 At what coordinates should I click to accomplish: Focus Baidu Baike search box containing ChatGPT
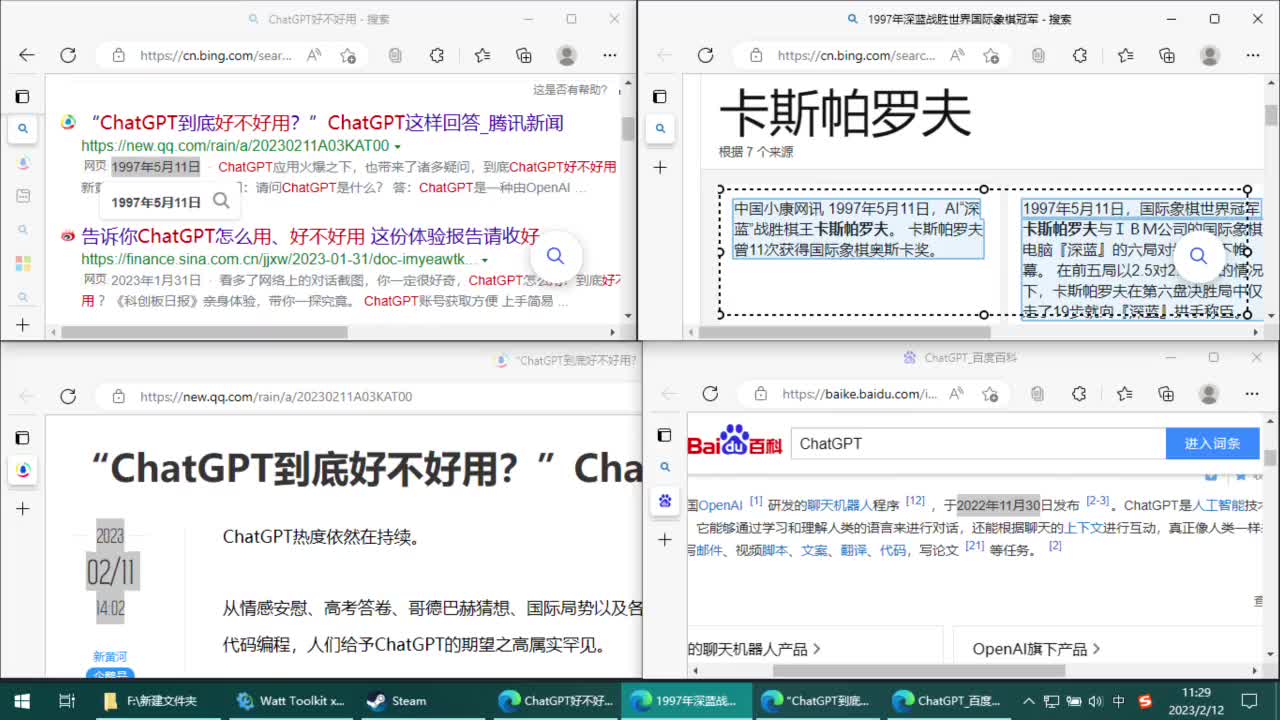(978, 444)
